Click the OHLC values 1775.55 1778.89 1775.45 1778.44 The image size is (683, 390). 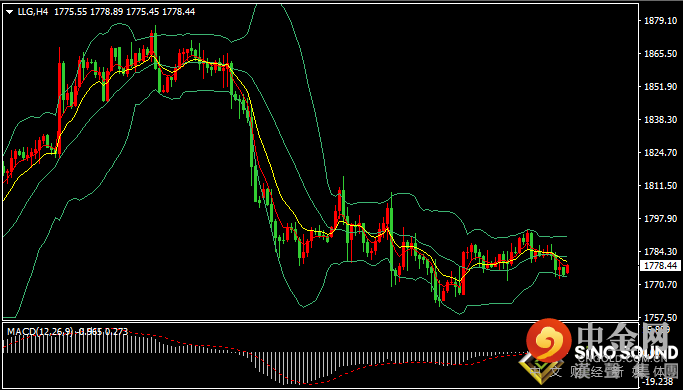125,12
